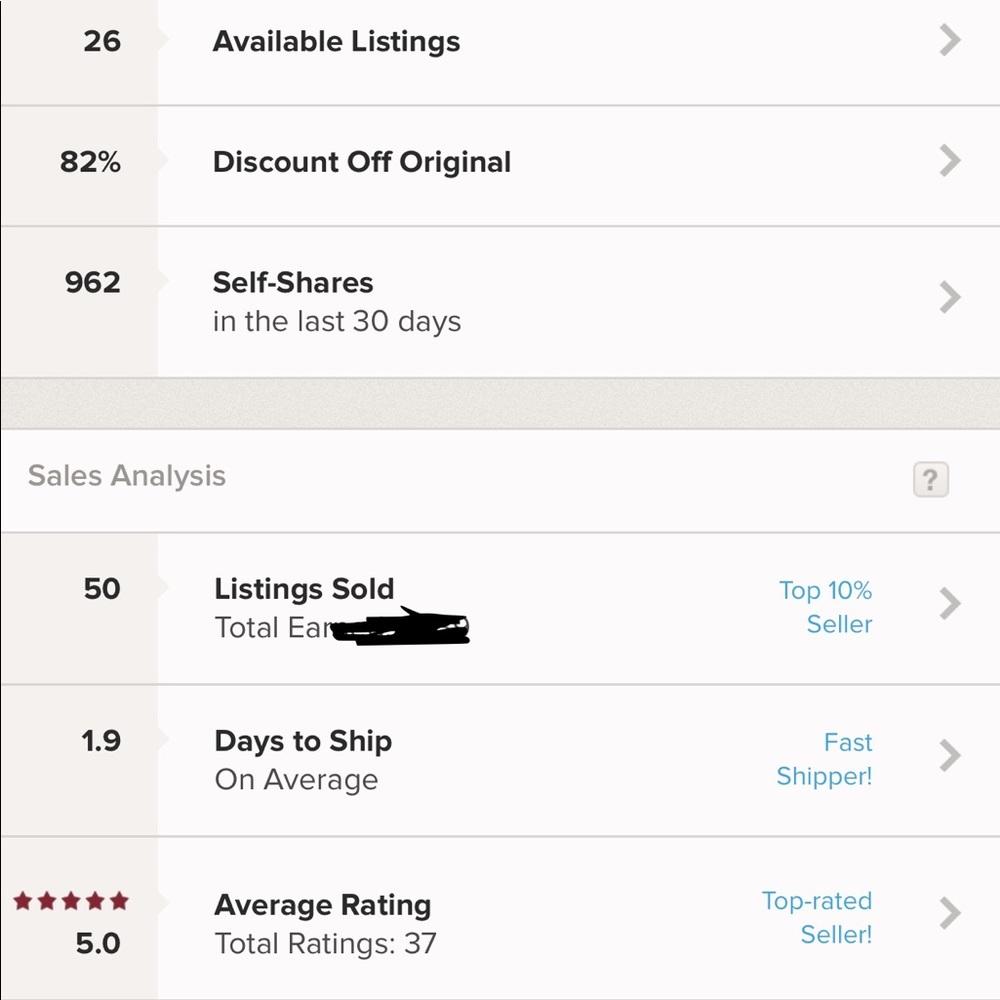
Task: Click the Listings Sold row chevron
Action: point(950,604)
